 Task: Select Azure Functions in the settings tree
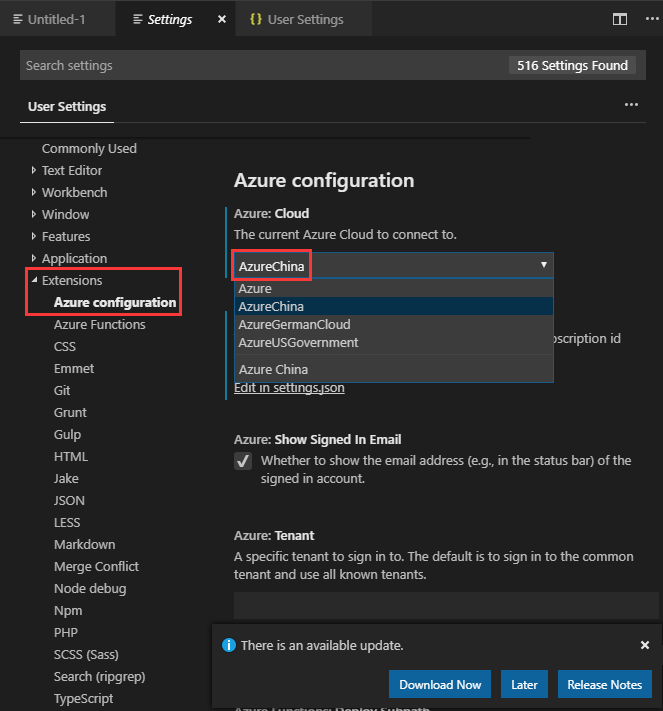point(99,325)
